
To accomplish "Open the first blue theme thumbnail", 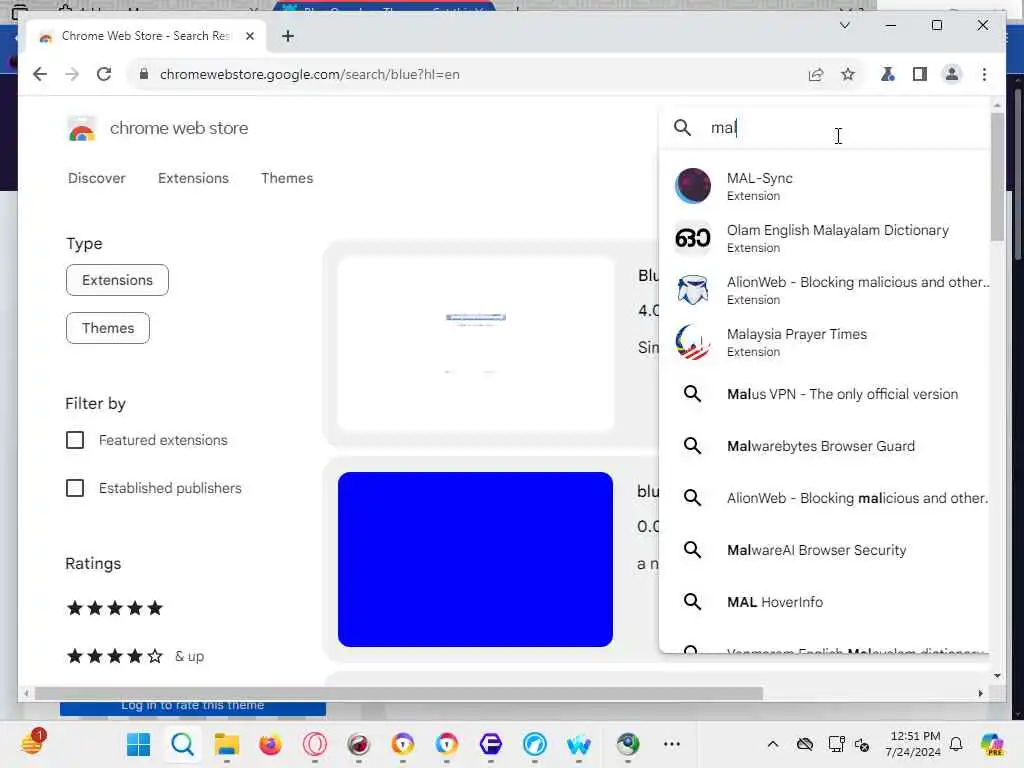I will [x=475, y=345].
